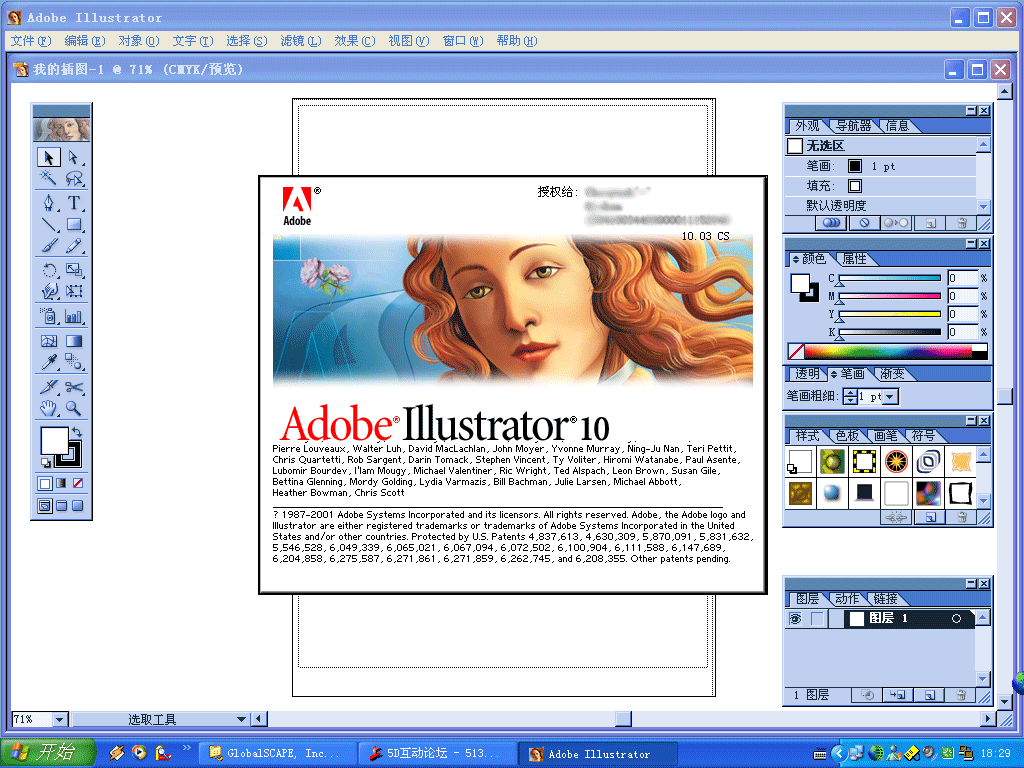Choose the Line Segment tool

coord(48,225)
